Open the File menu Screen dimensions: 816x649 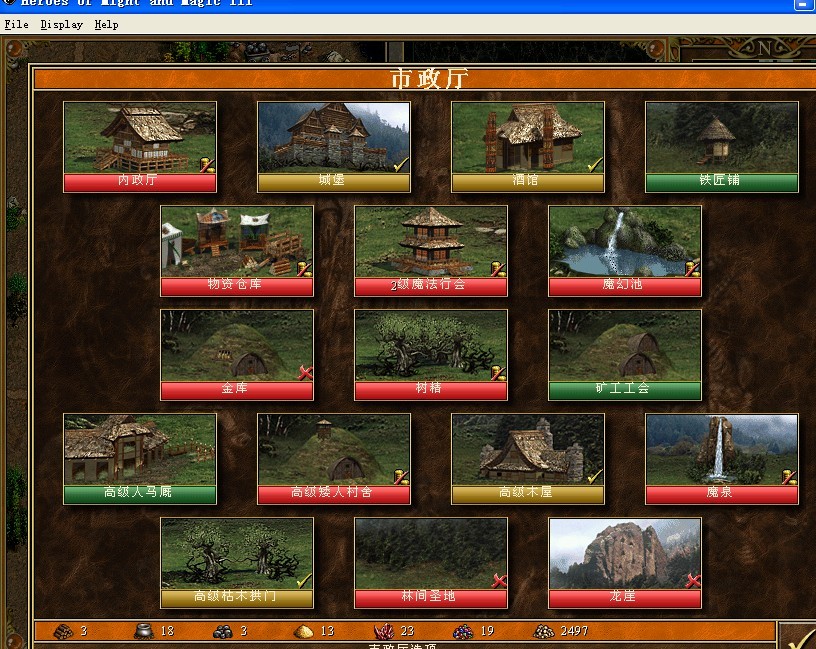[x=16, y=24]
